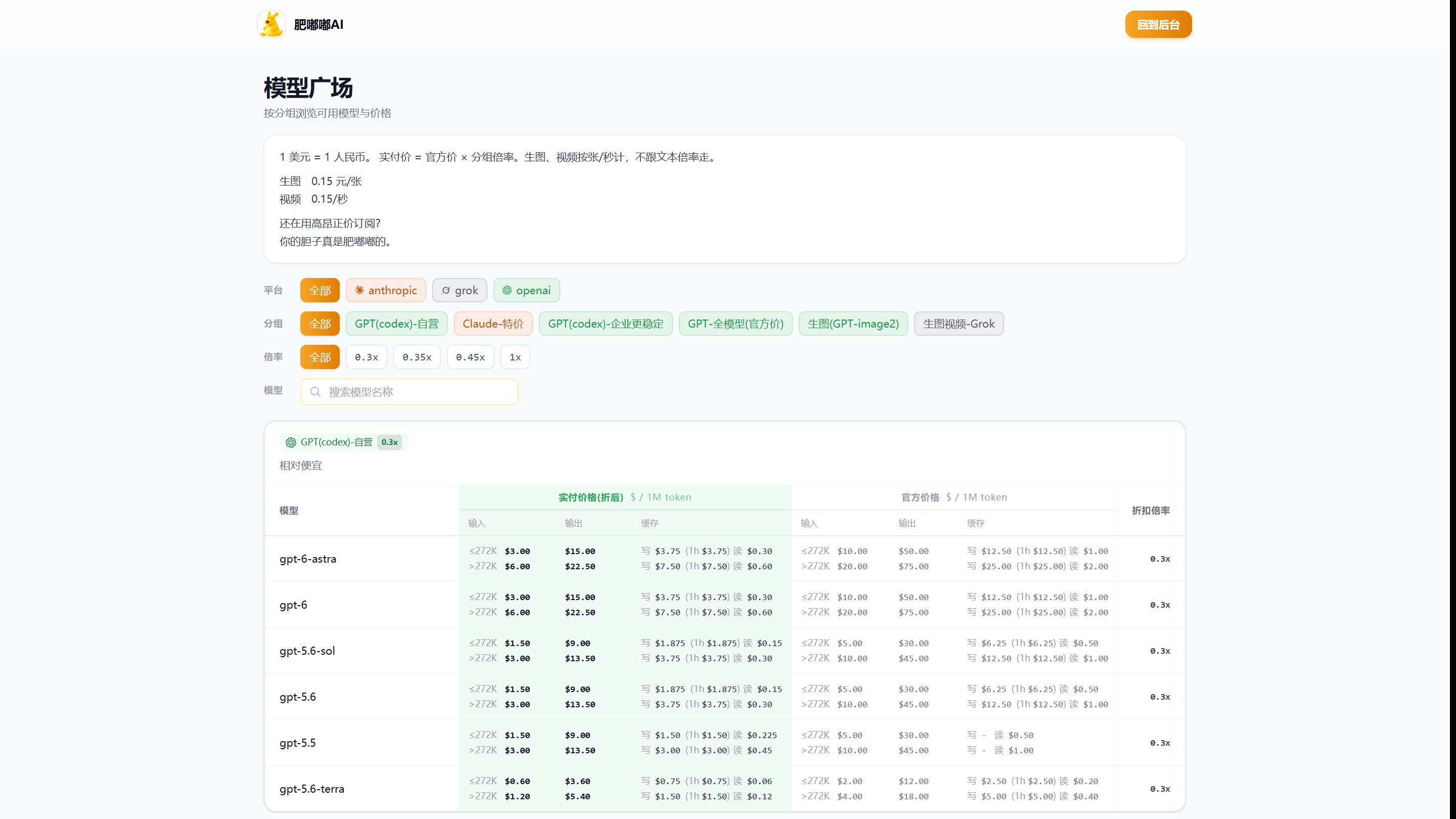Screen dimensions: 1456x819
Task: Click the 官方价格 column header
Action: click(x=920, y=497)
